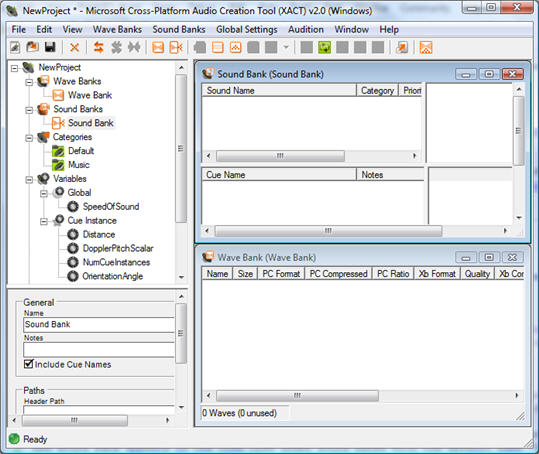Click the Cue Name column header
Viewport: 539px width, 454px height.
pyautogui.click(x=279, y=175)
